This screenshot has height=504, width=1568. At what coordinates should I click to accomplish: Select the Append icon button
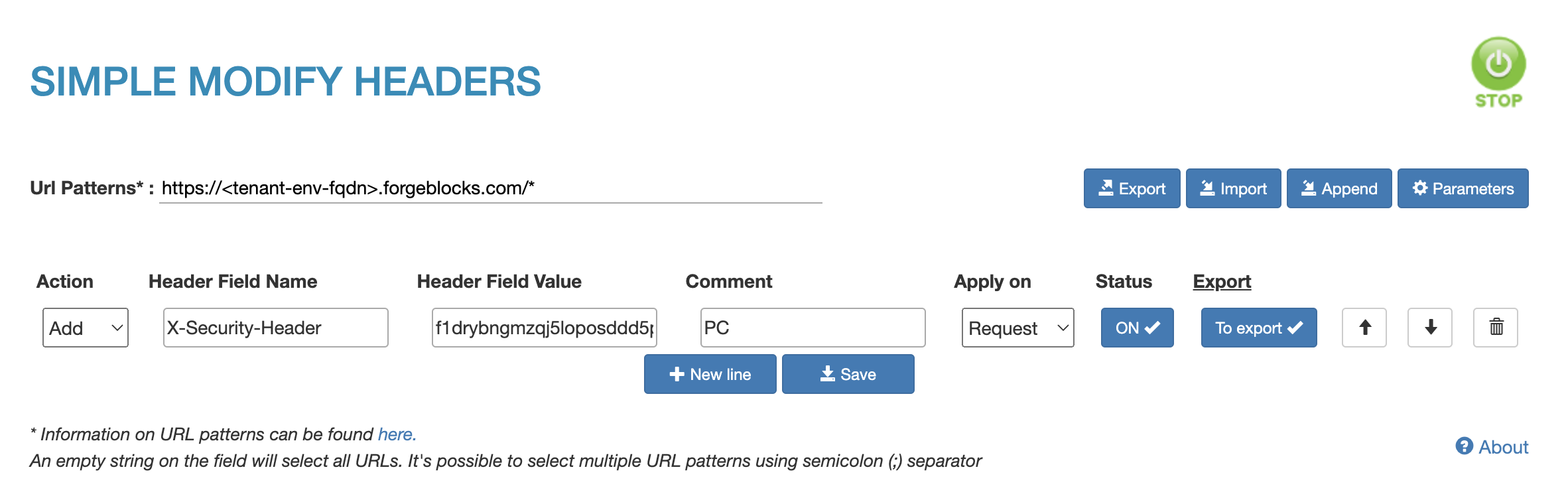pos(1339,188)
